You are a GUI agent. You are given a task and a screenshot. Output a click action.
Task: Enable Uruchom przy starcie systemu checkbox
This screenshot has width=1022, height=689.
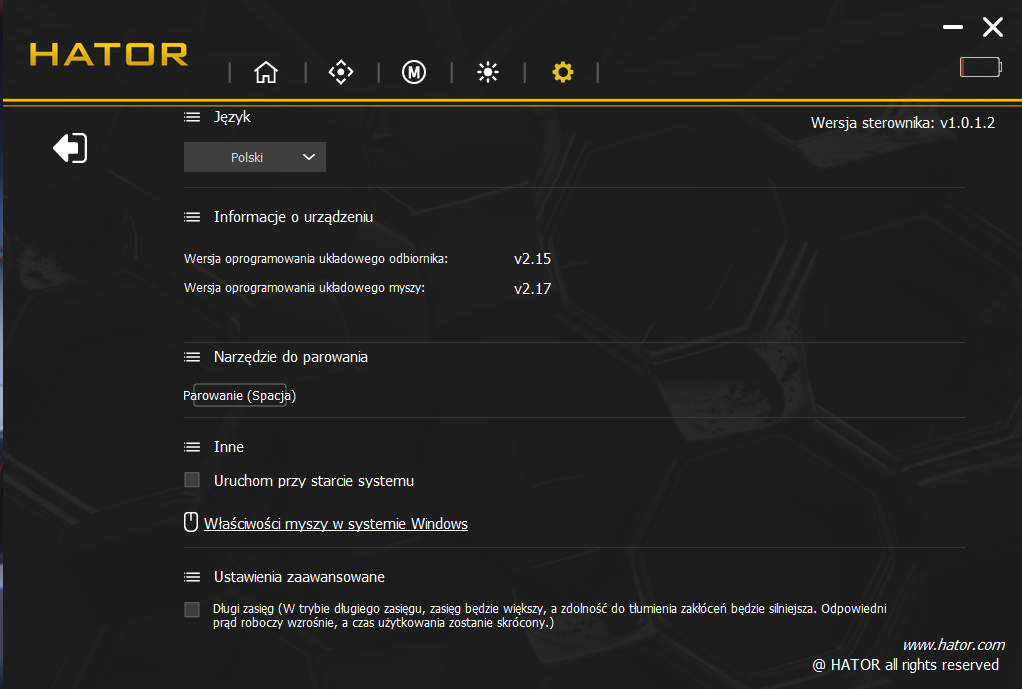[x=192, y=480]
